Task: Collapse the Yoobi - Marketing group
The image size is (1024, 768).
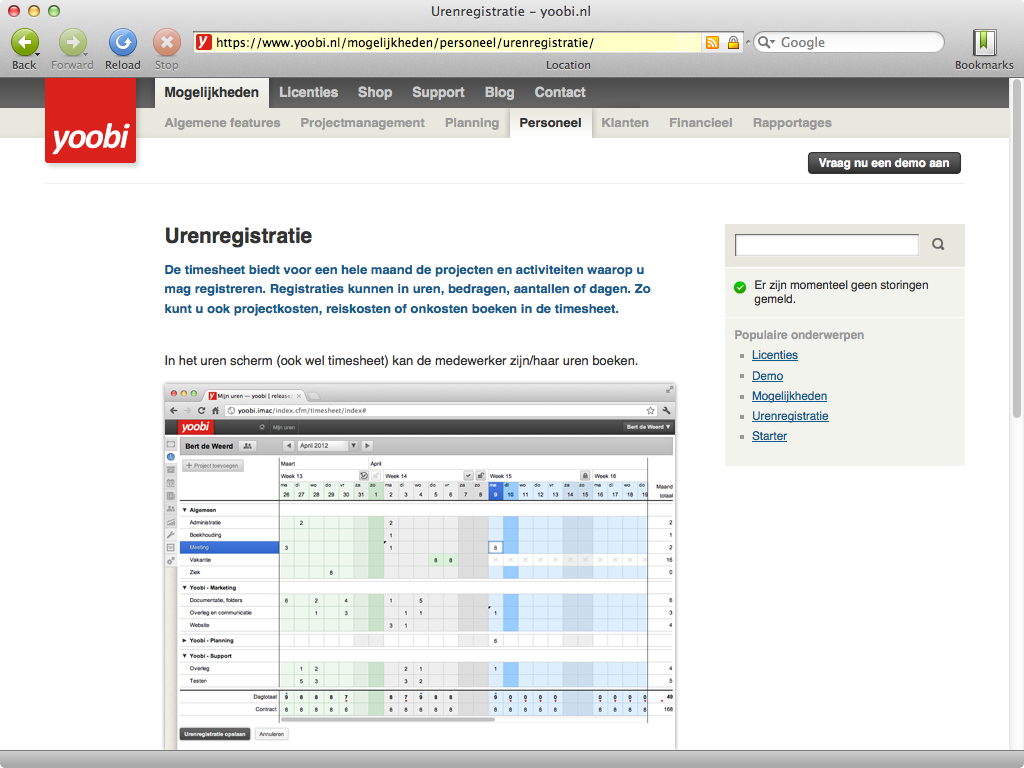Action: pos(184,588)
